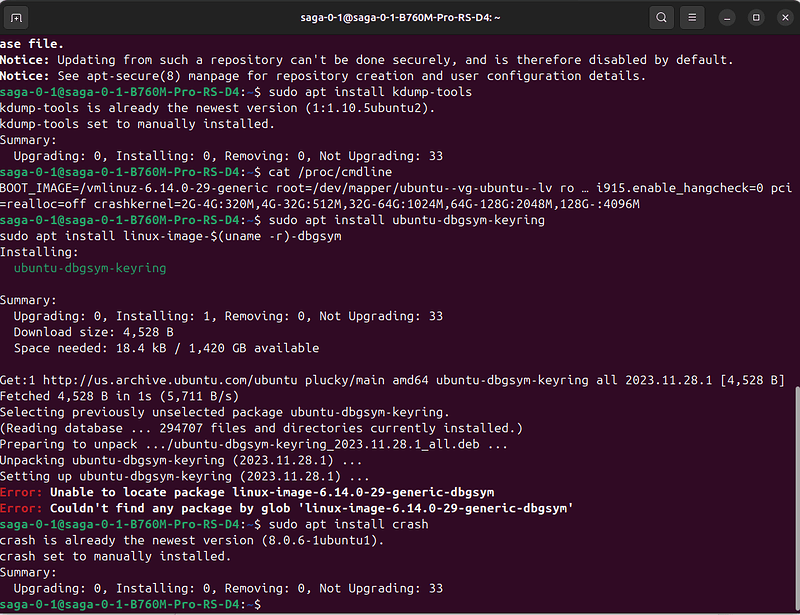
Task: Minimize the terminal window
Action: coord(726,17)
